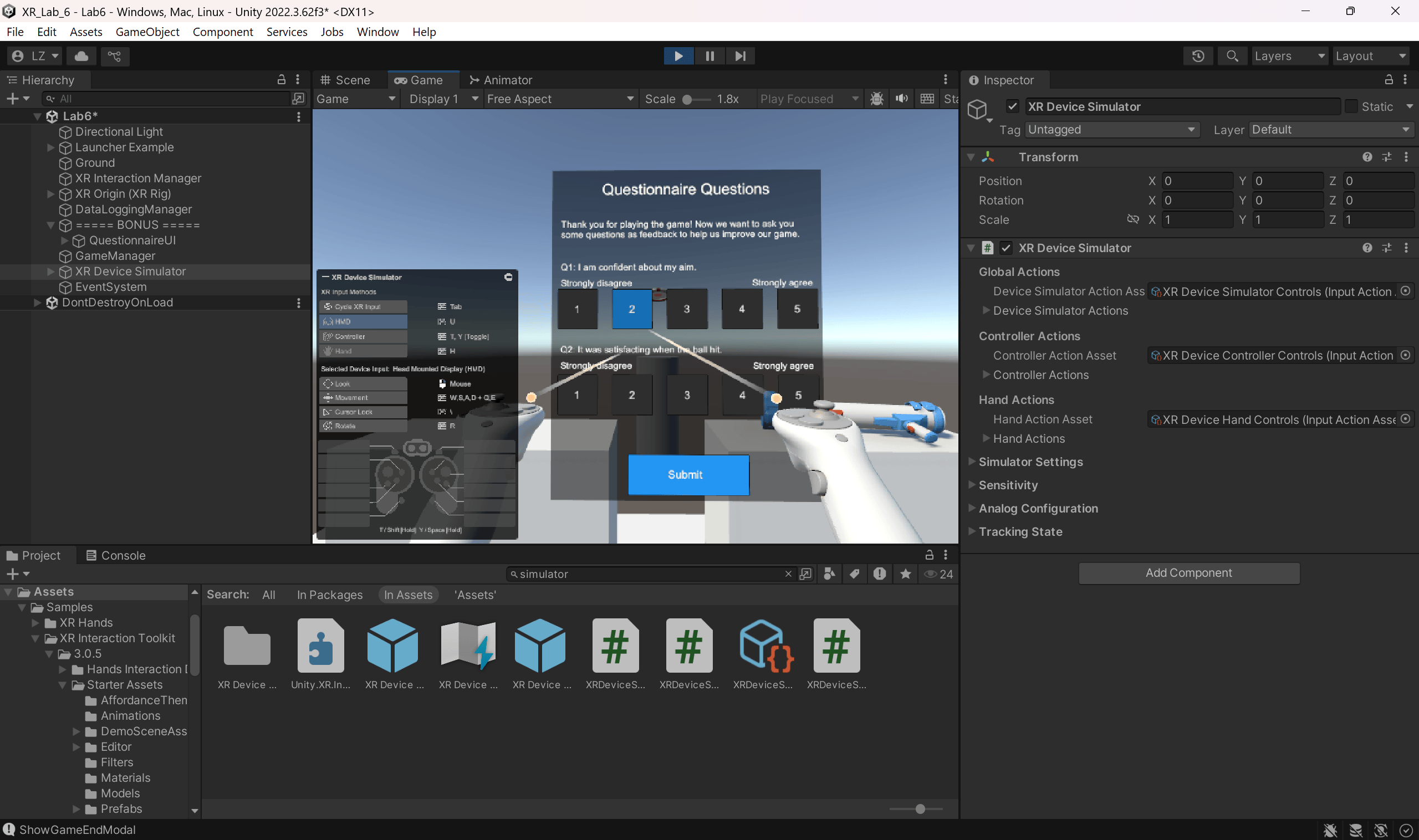The height and width of the screenshot is (840, 1419).
Task: Mute audio in Game view
Action: (902, 99)
